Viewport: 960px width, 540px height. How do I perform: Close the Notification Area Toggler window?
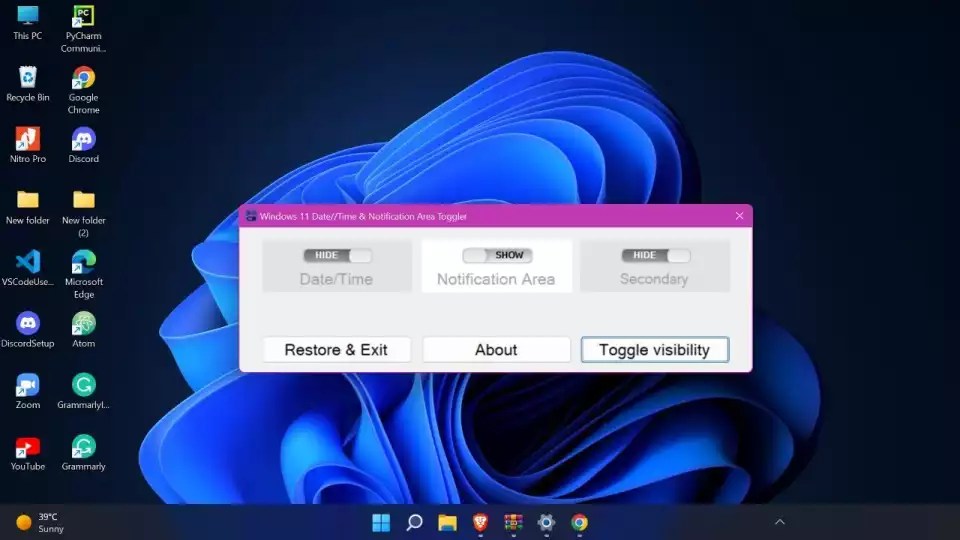pos(739,216)
